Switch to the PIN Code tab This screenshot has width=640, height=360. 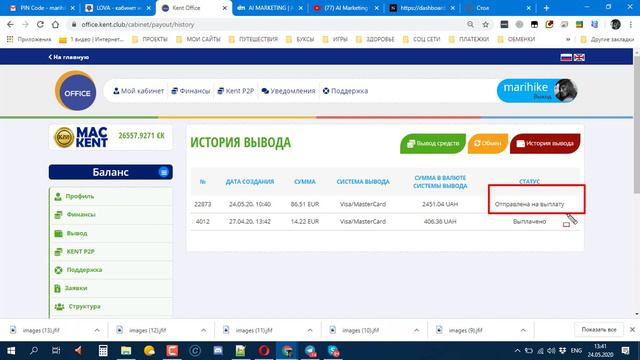43,8
